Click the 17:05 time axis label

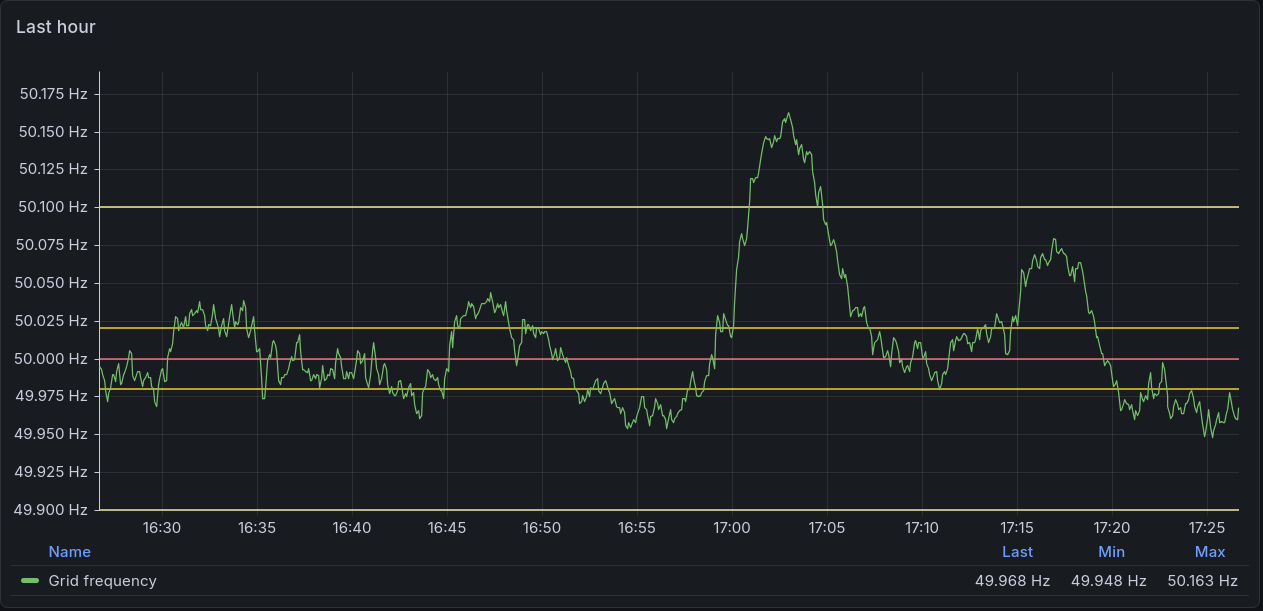(x=827, y=527)
